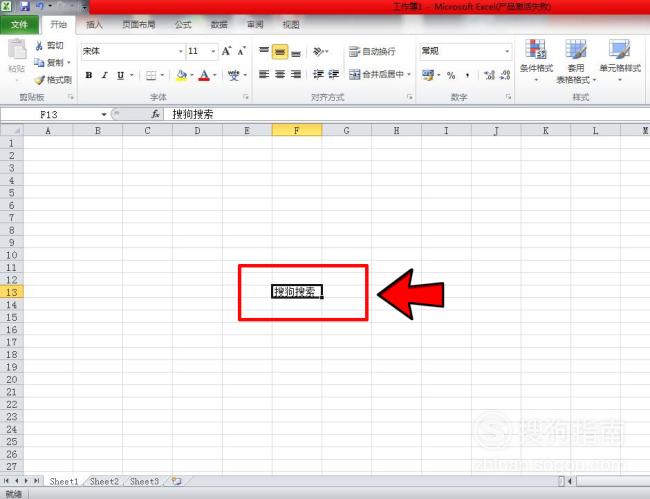Open the font size dropdown 11
This screenshot has width=650, height=499.
(213, 51)
